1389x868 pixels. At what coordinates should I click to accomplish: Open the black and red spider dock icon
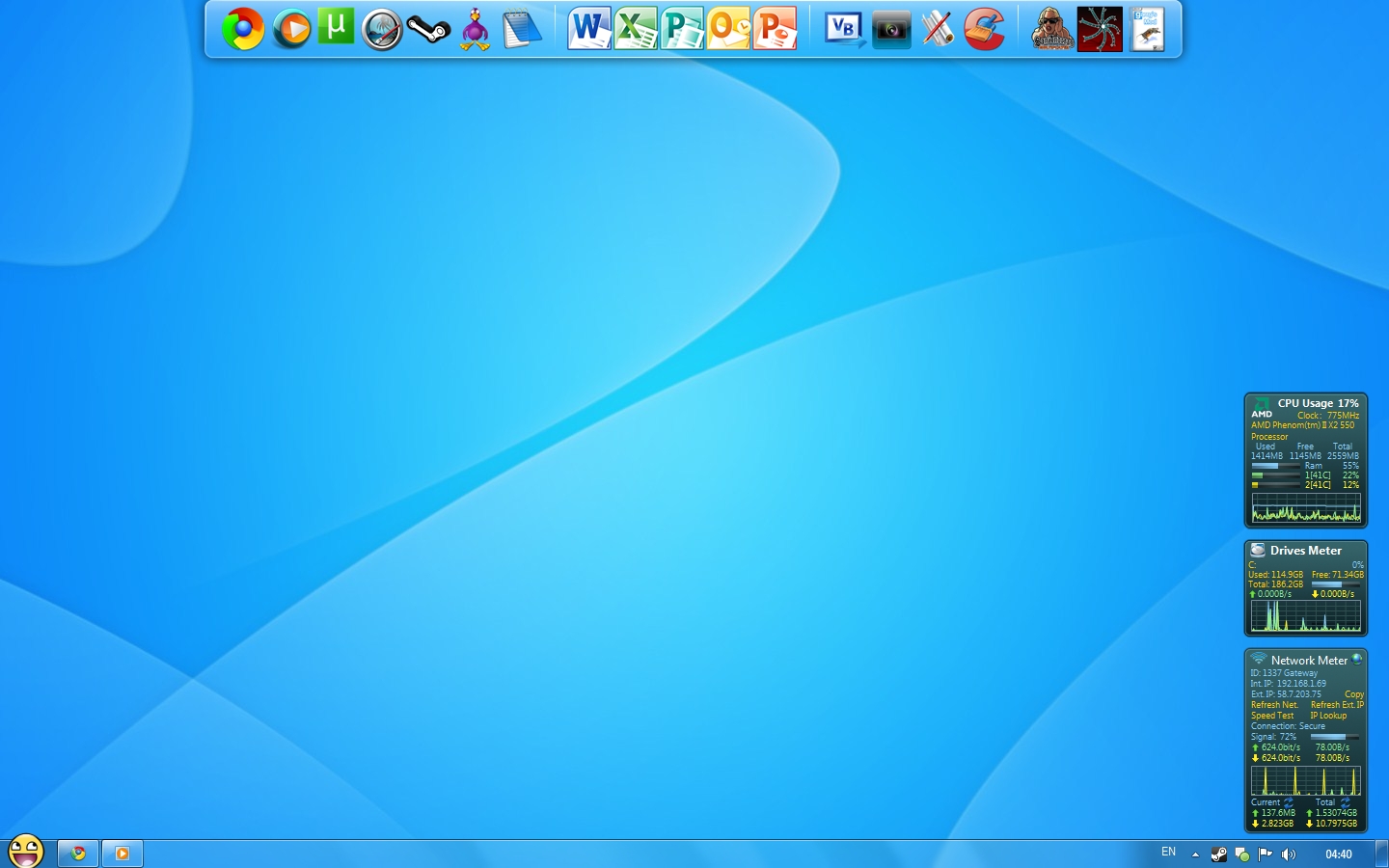[1100, 29]
